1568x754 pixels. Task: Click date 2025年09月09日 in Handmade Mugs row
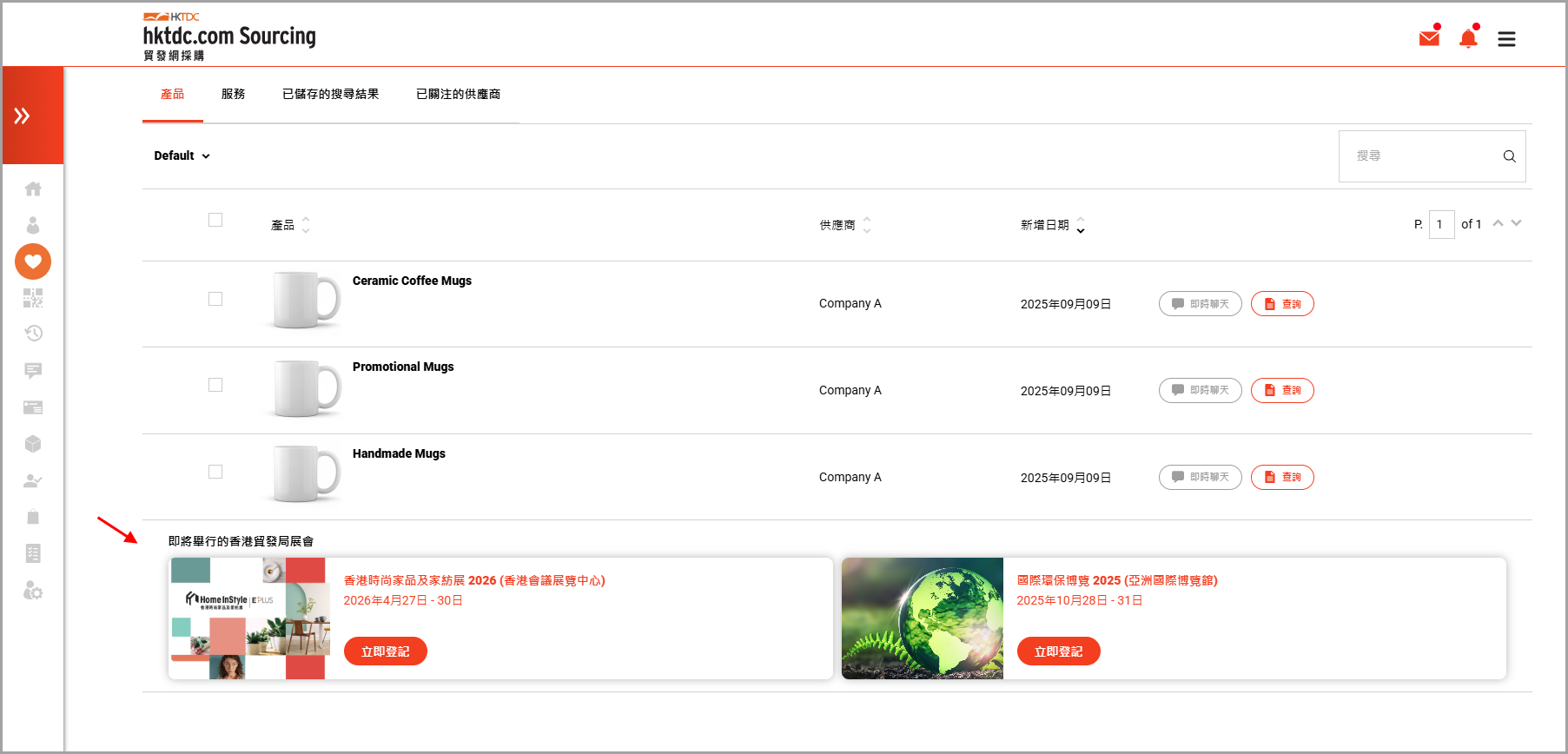pyautogui.click(x=1066, y=478)
